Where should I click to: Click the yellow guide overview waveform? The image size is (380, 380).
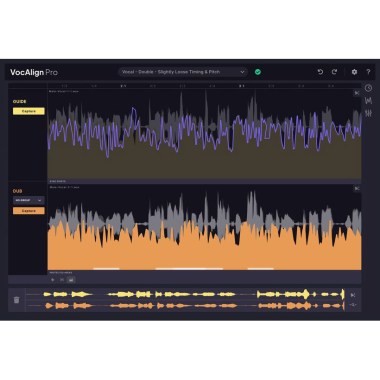click(x=193, y=294)
